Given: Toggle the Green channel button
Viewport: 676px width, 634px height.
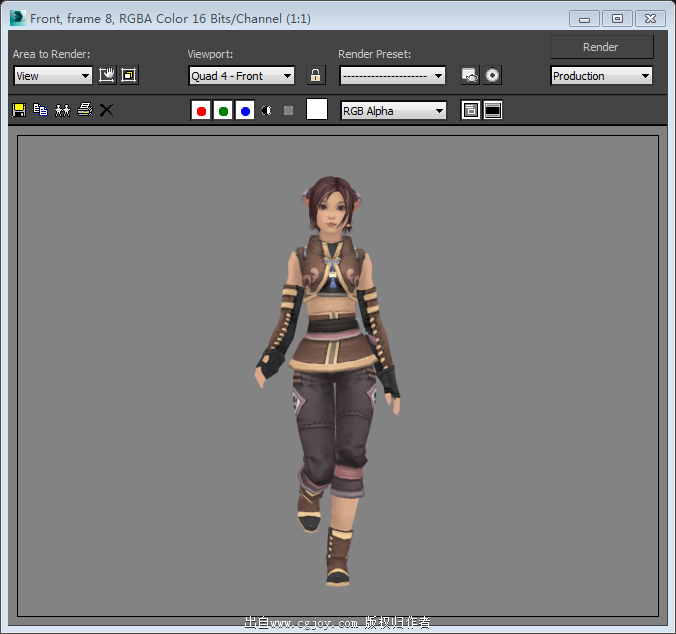Looking at the screenshot, I should [x=223, y=111].
